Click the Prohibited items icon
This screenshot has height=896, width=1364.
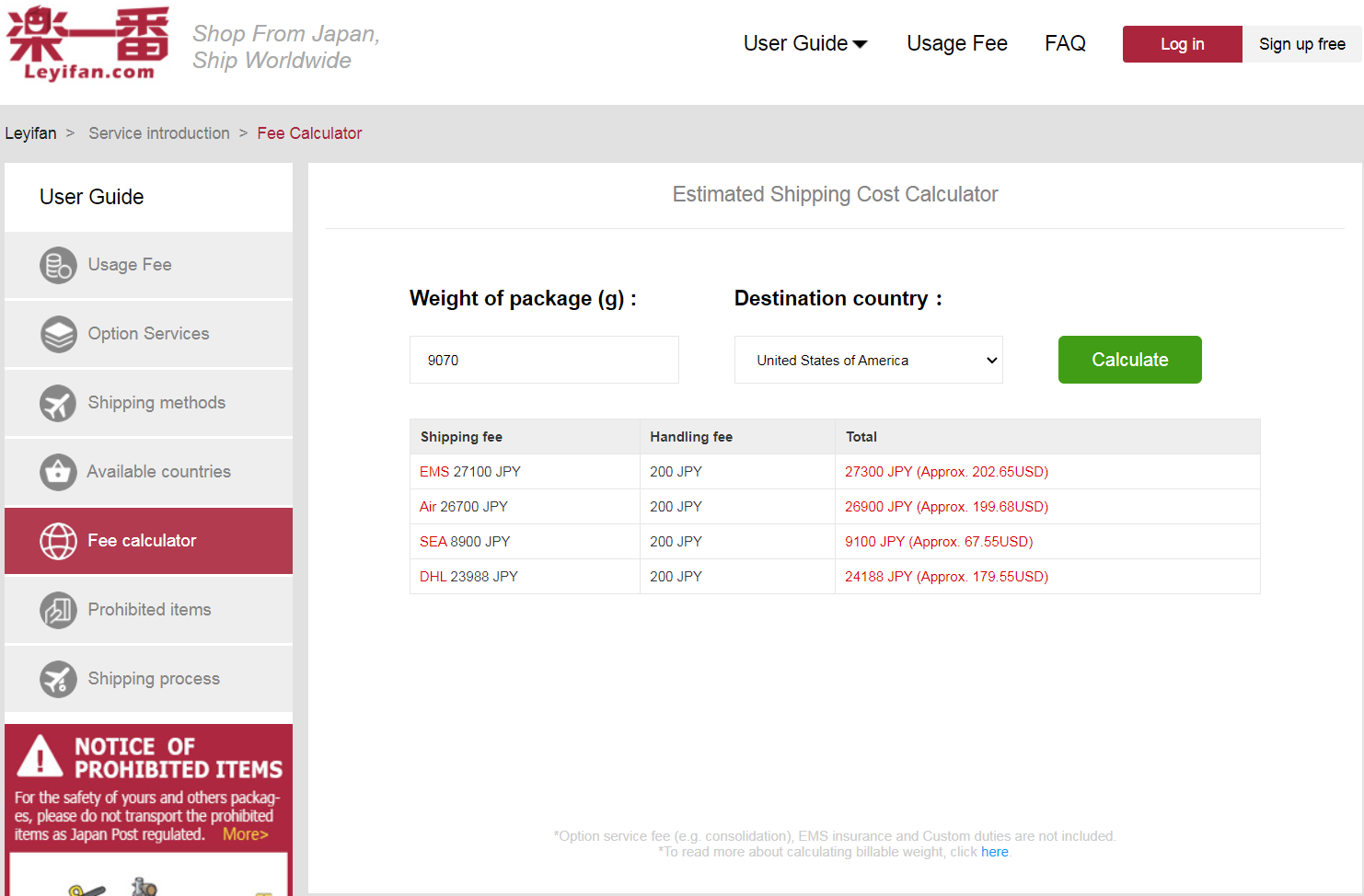point(58,610)
